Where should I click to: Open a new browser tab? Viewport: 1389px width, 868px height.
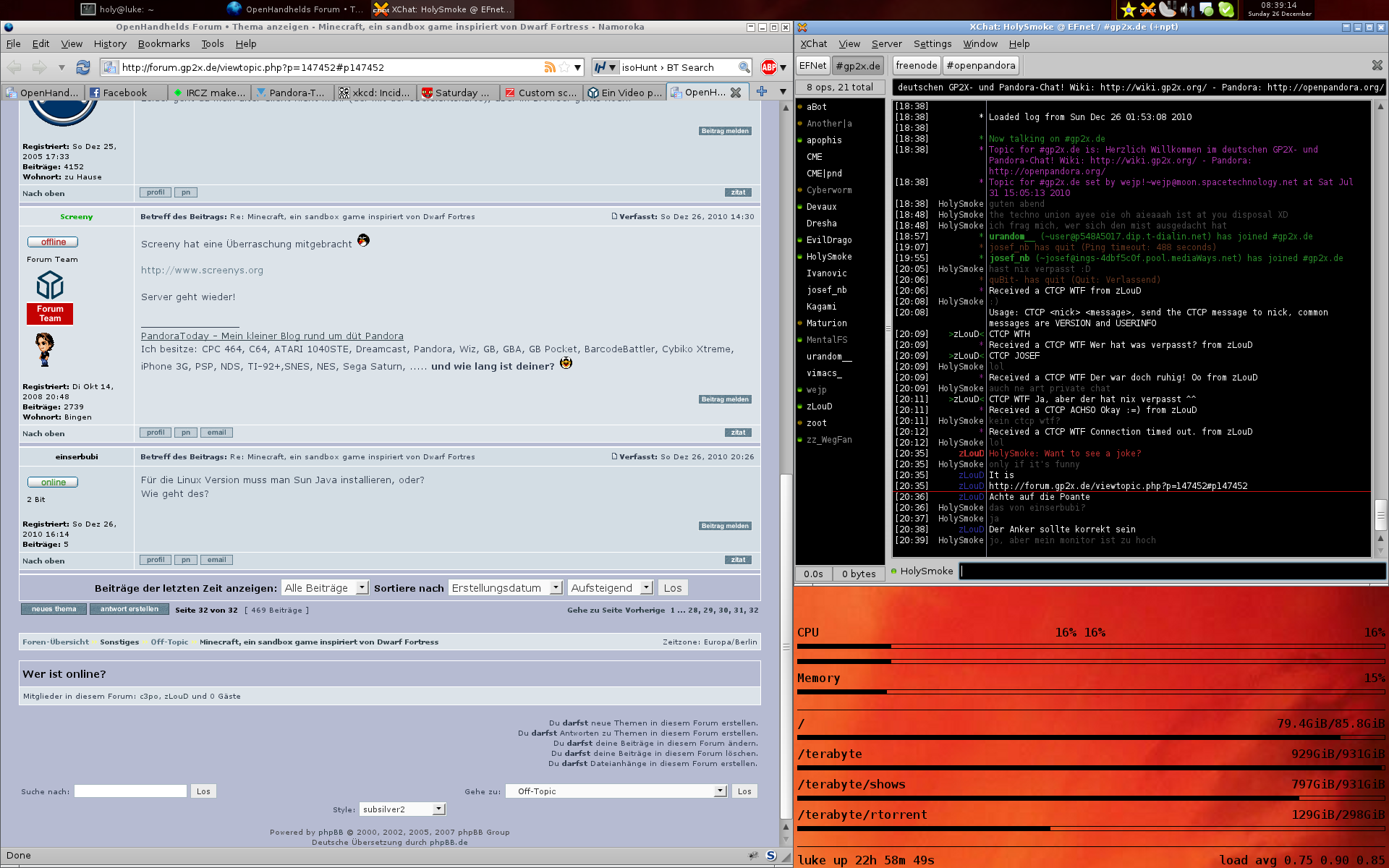coord(762,92)
